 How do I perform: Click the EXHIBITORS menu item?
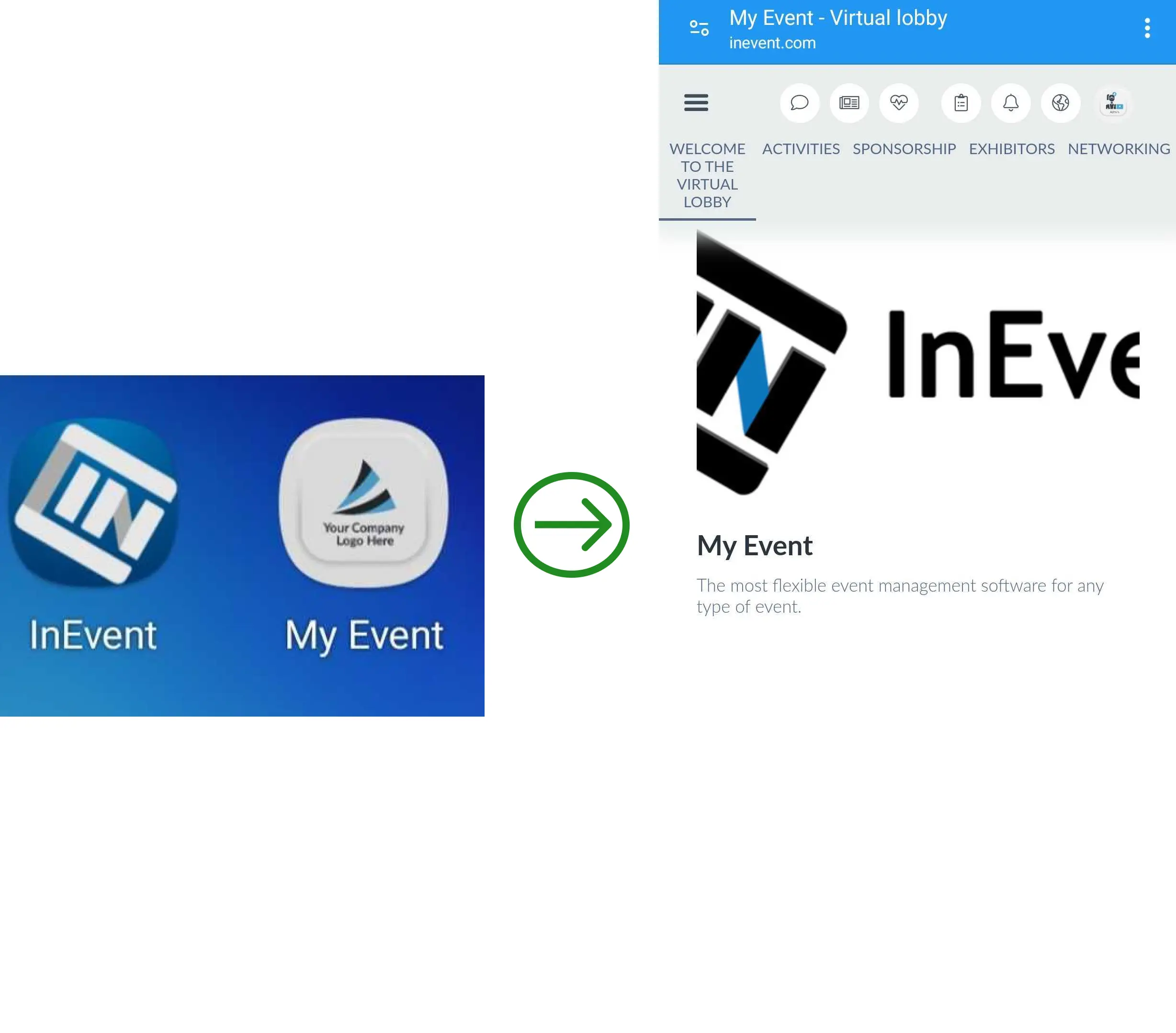(1011, 148)
